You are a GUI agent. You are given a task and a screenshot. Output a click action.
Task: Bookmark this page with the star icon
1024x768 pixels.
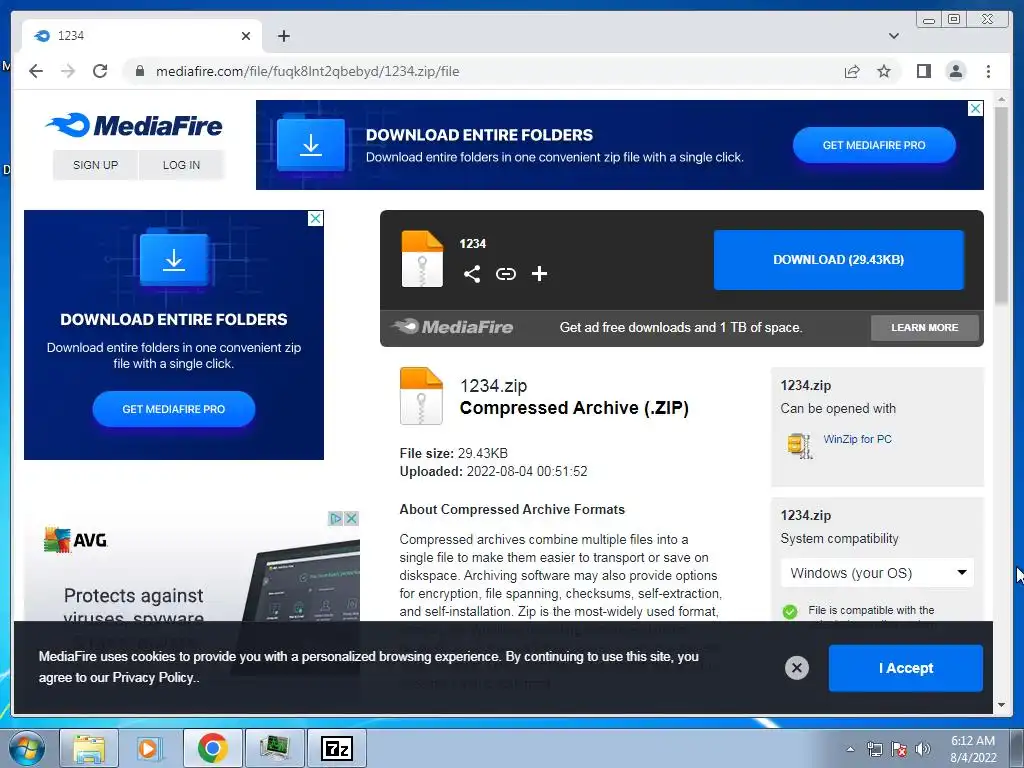tap(884, 71)
